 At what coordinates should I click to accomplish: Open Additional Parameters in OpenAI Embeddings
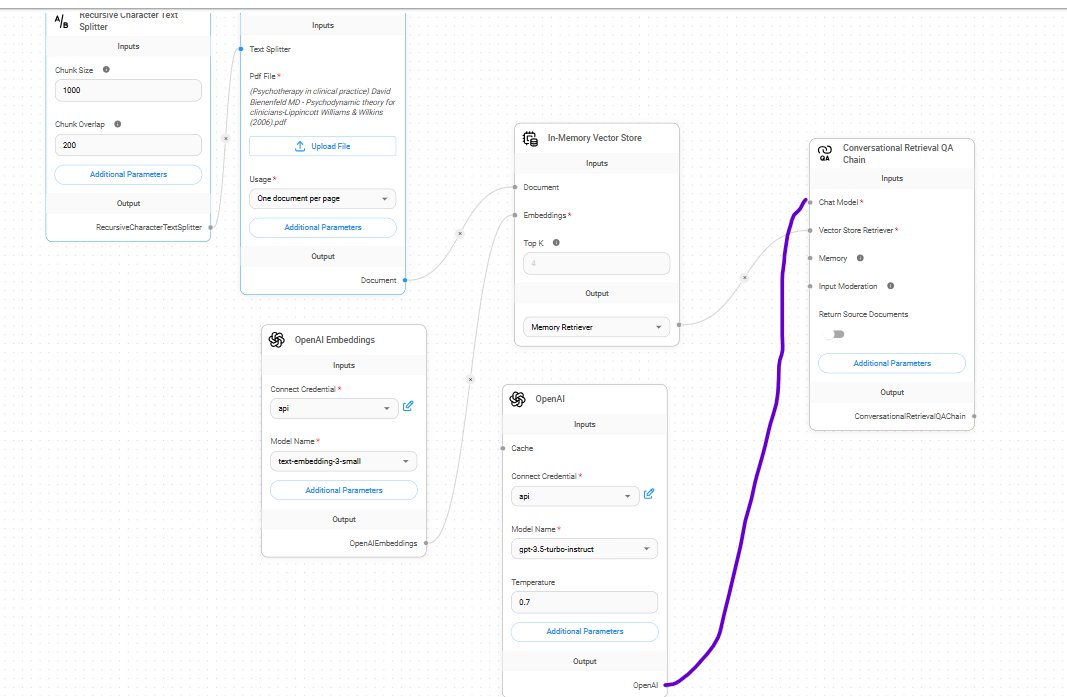(x=344, y=490)
